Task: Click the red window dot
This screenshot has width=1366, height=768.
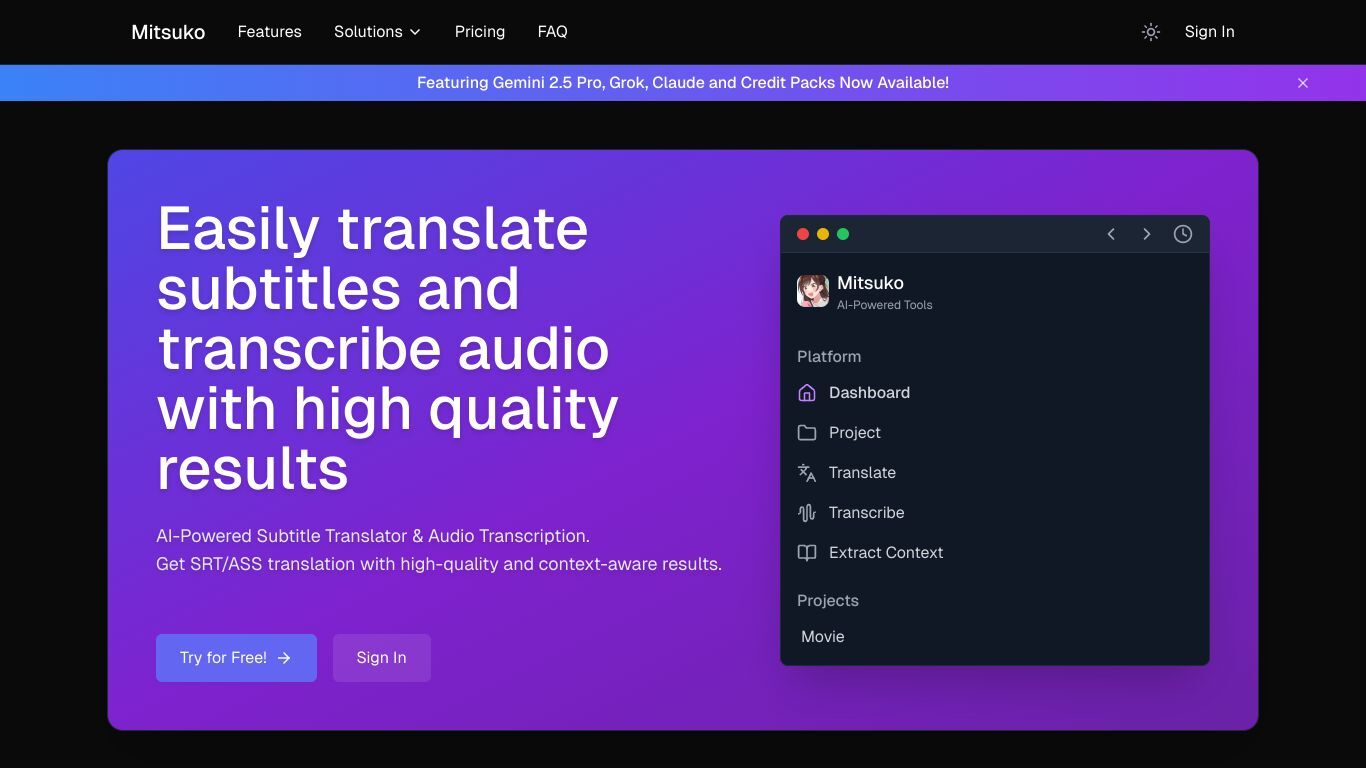Action: pos(803,234)
